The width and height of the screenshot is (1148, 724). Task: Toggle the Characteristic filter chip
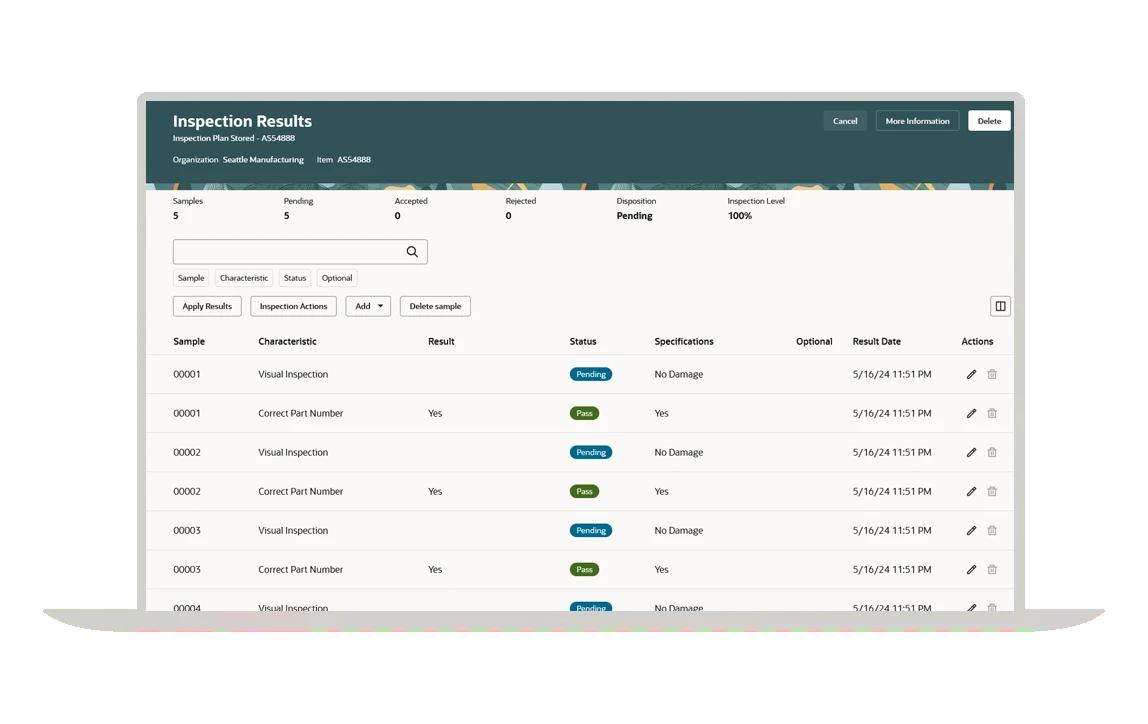244,279
